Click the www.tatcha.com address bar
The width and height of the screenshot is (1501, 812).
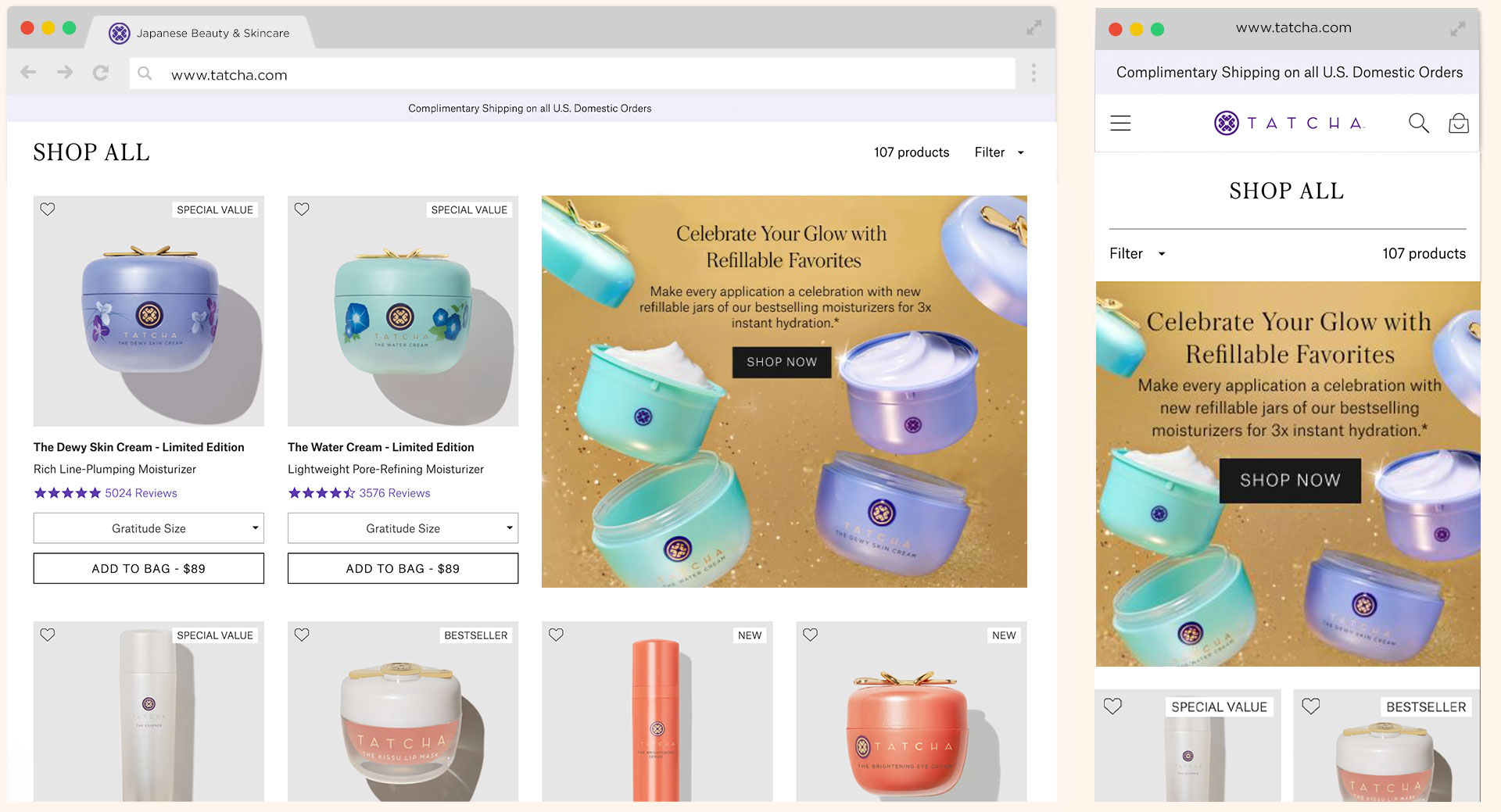click(571, 75)
